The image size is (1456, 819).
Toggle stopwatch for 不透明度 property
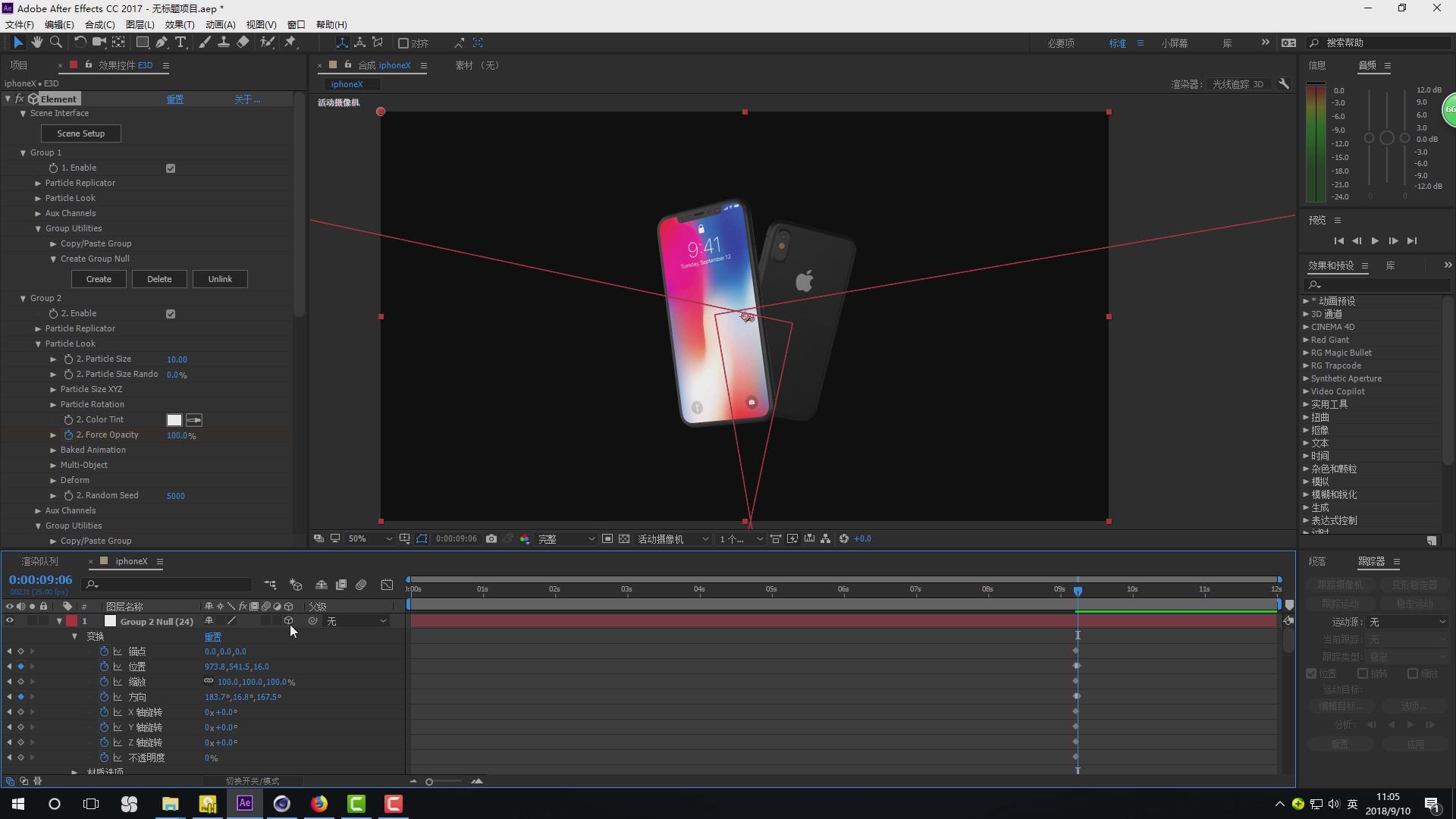(104, 758)
